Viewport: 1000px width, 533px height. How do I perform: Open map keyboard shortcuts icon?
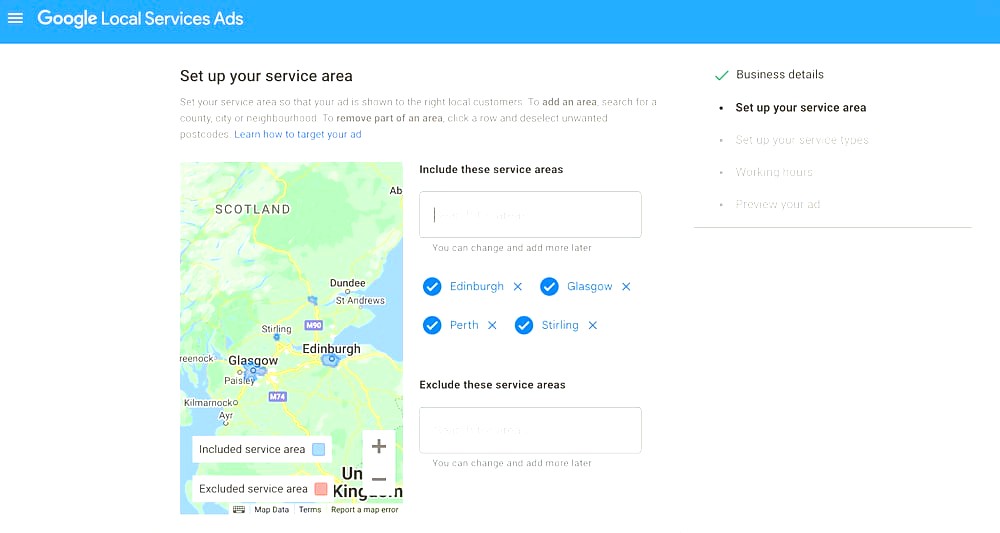(239, 509)
